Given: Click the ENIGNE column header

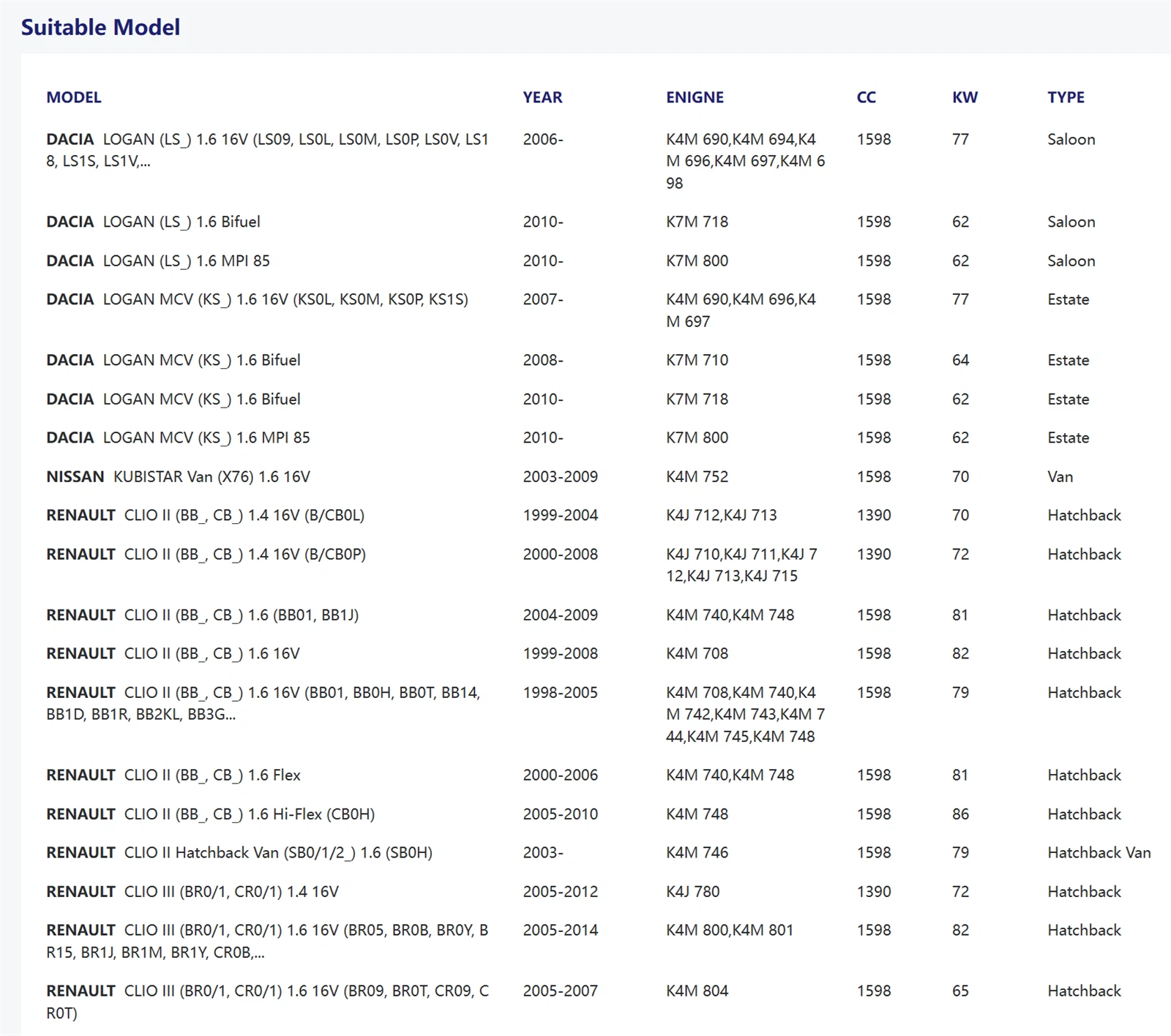Looking at the screenshot, I should click(695, 97).
